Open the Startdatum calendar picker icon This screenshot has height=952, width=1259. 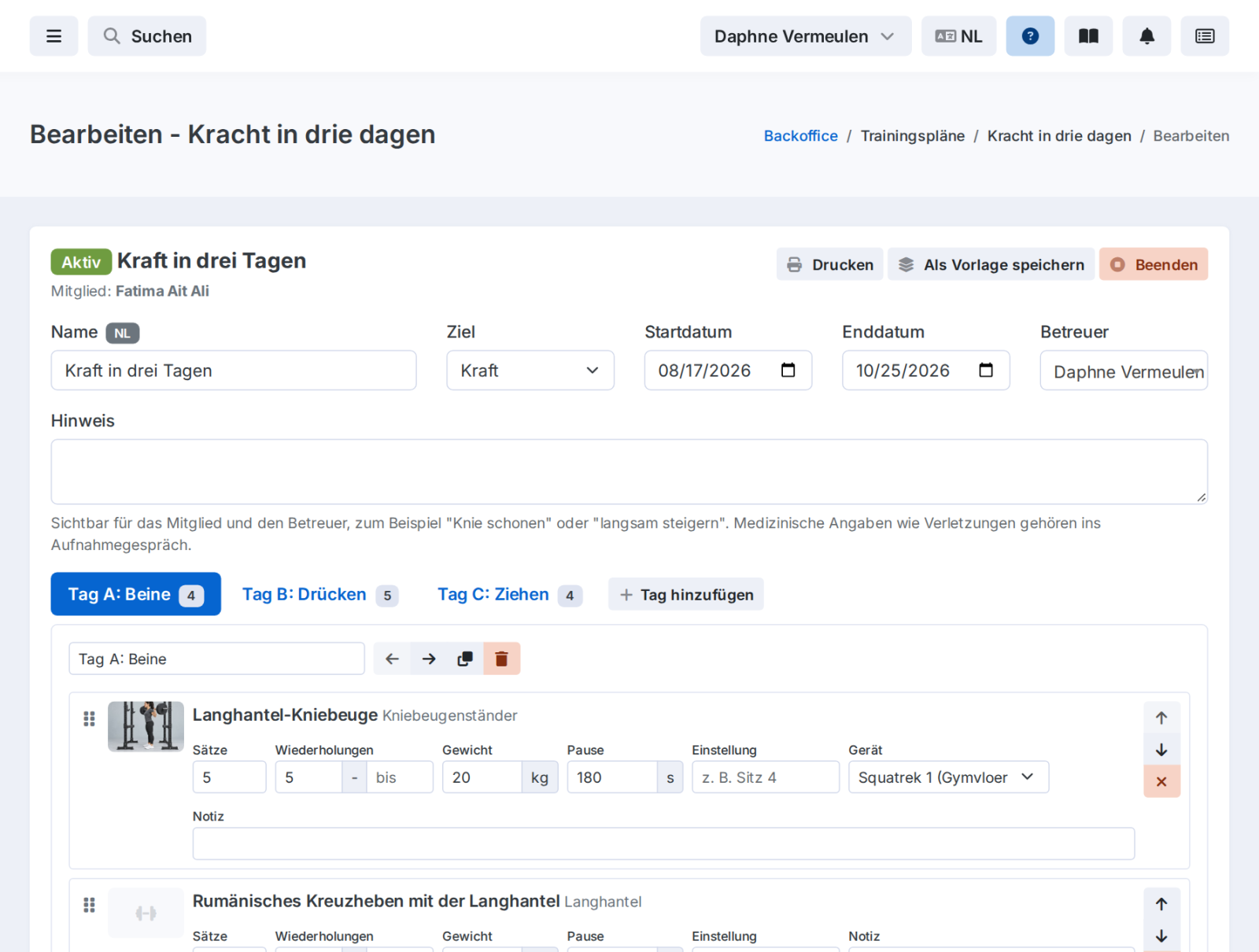coord(788,371)
